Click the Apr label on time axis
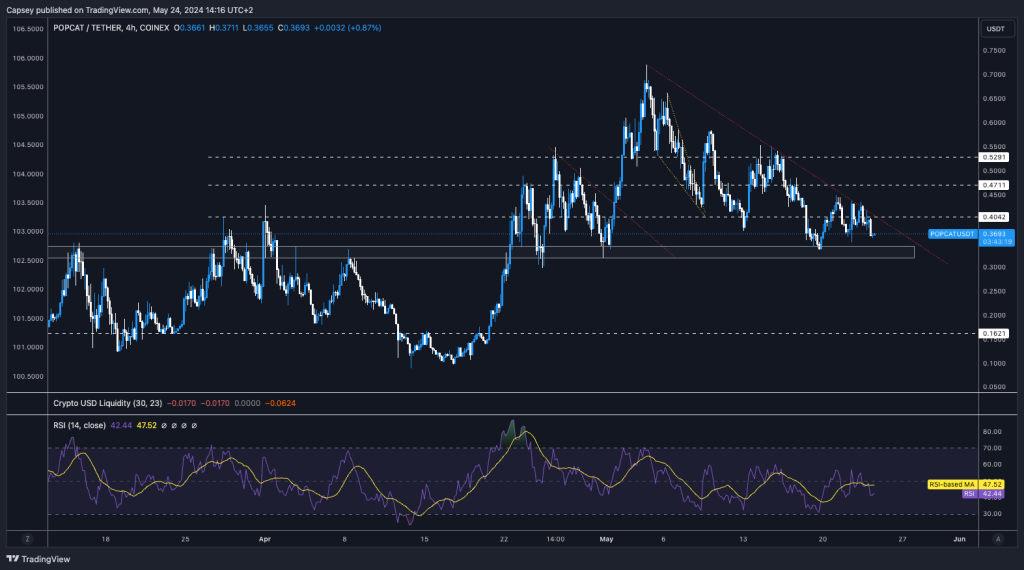 pos(265,538)
